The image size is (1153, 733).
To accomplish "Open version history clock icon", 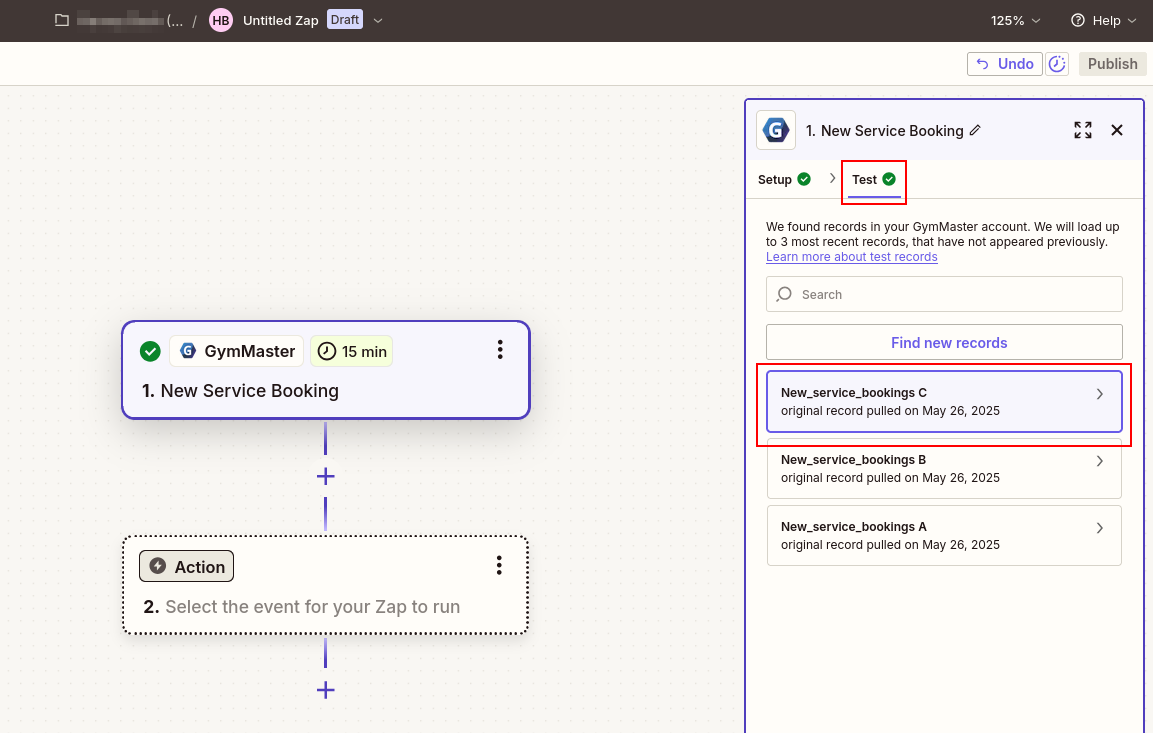I will pyautogui.click(x=1057, y=64).
